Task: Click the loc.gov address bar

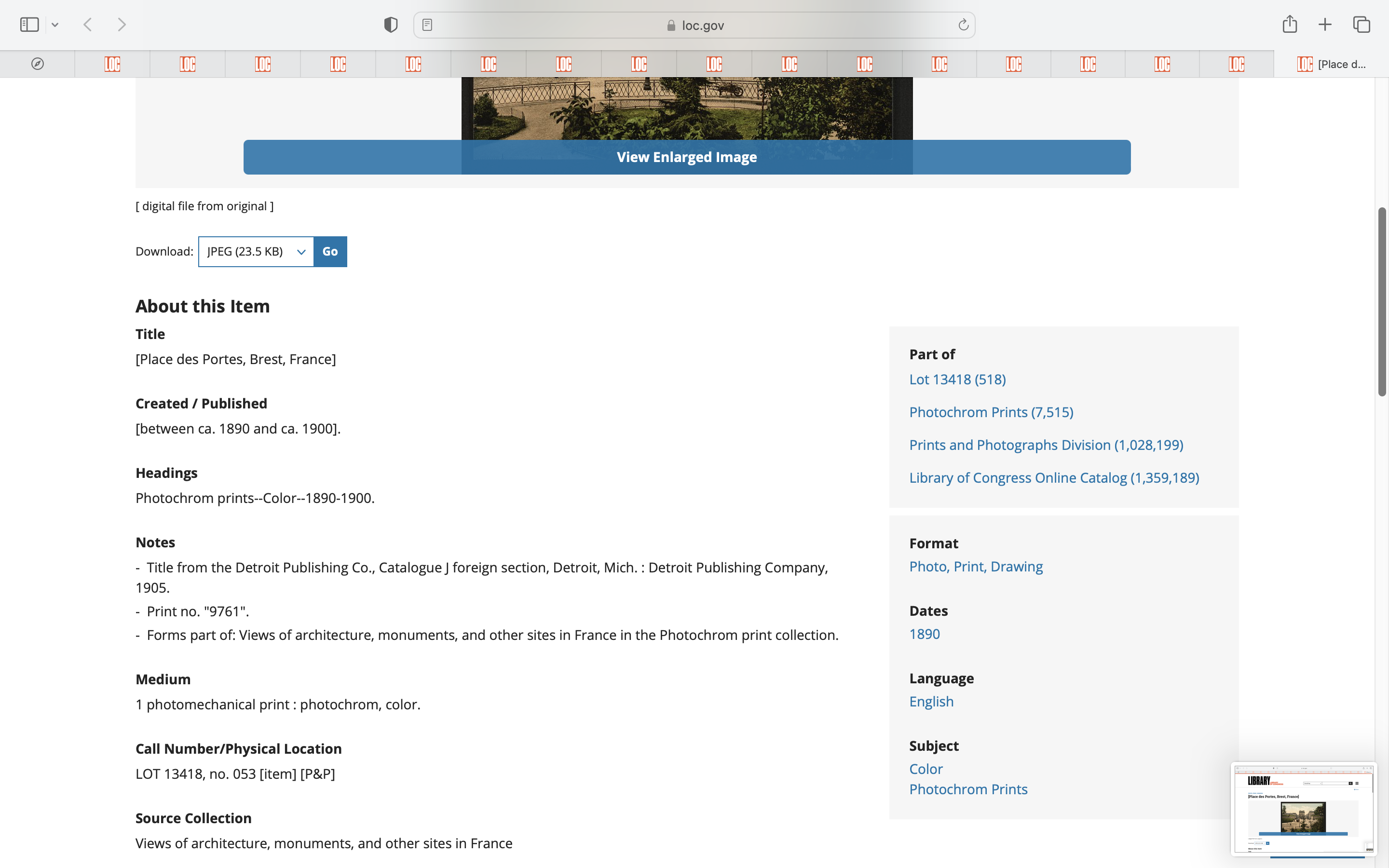Action: pyautogui.click(x=694, y=25)
